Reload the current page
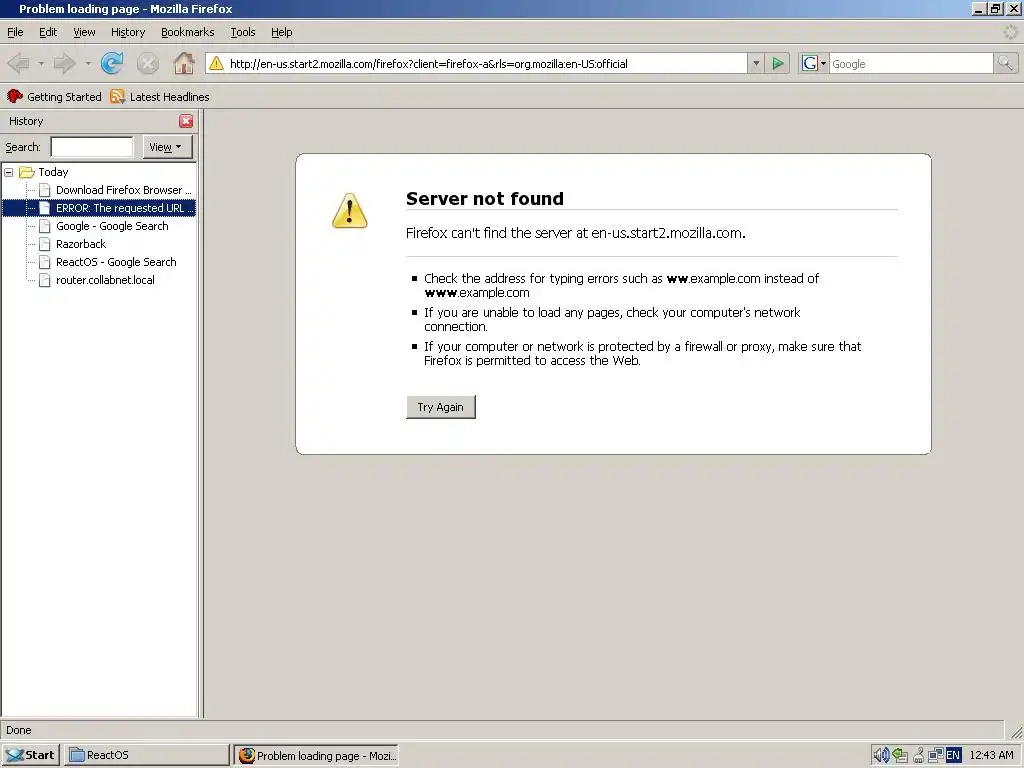The image size is (1024, 768). coord(112,63)
